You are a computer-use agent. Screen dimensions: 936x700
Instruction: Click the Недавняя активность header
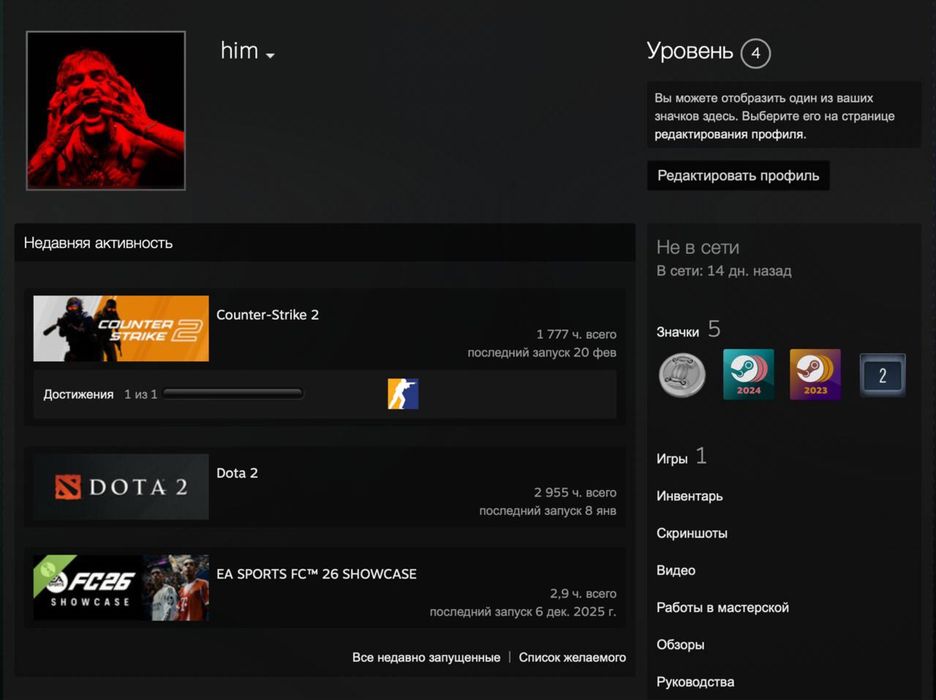(x=98, y=243)
